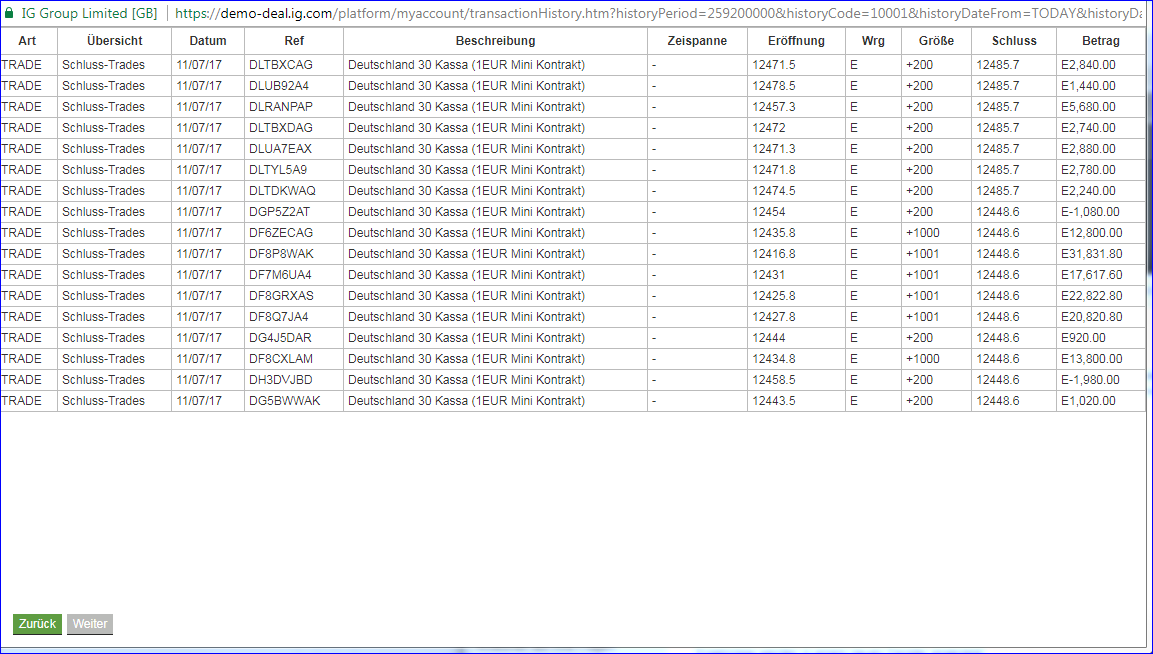Select reference DLUB92A4

tap(279, 86)
